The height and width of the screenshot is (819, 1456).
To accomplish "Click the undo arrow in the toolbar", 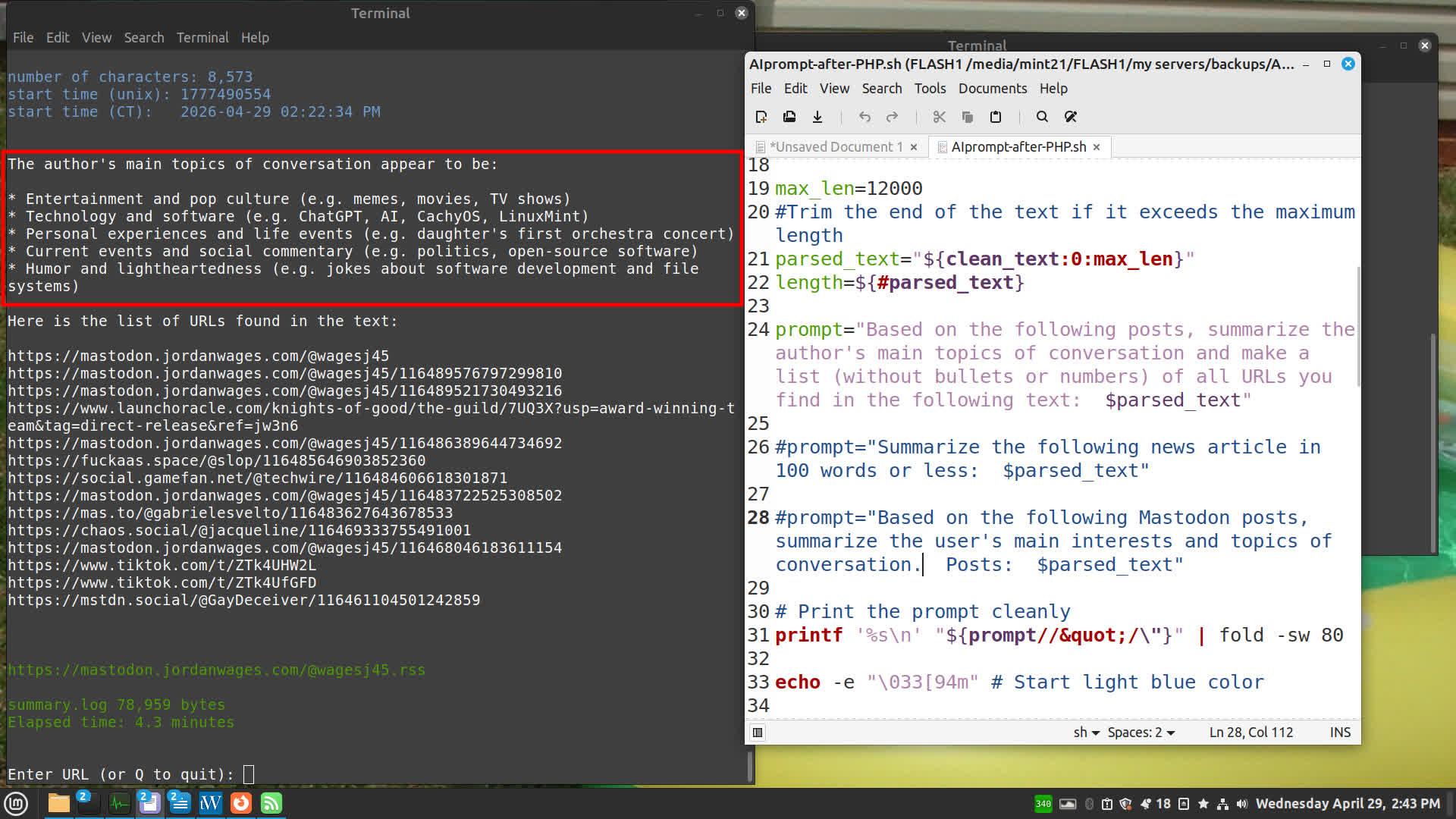I will (864, 117).
